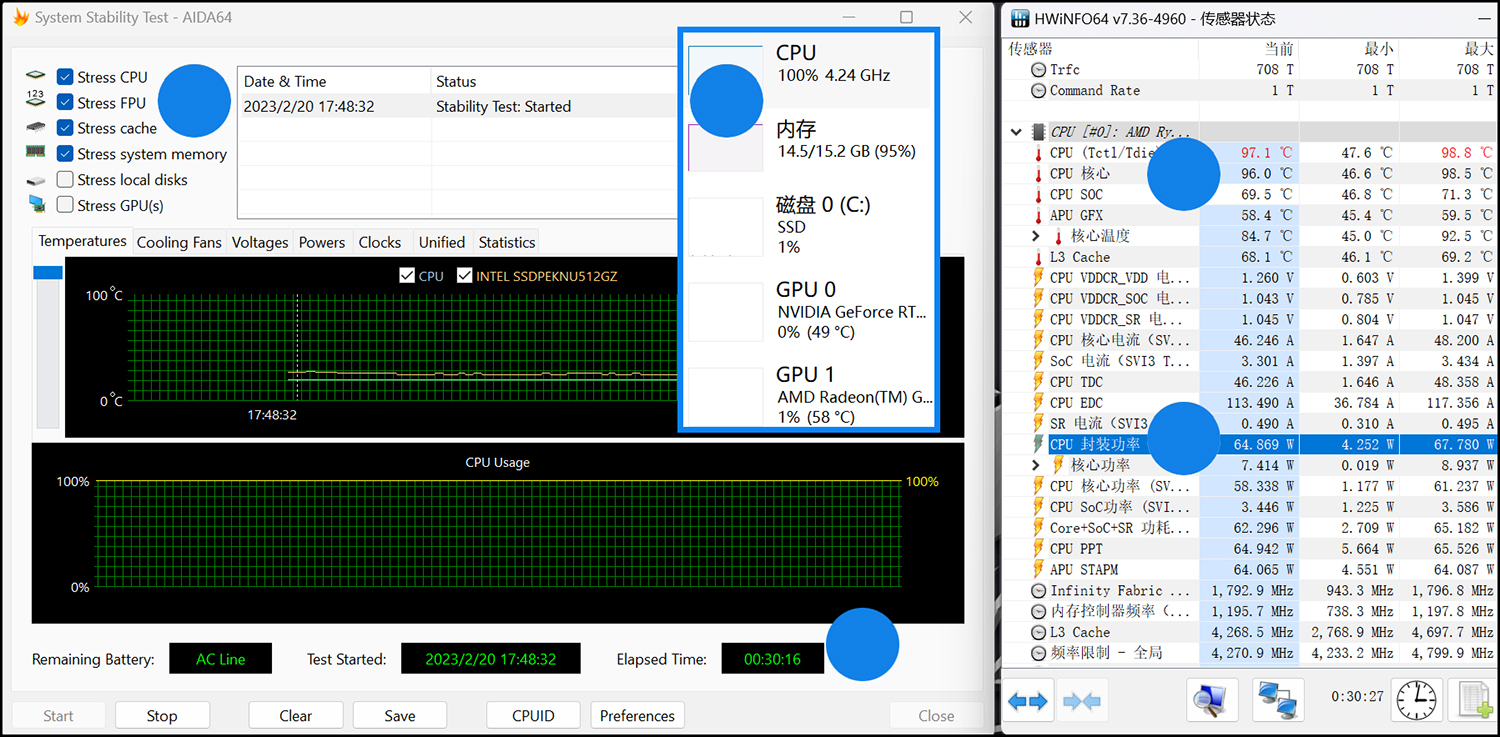The width and height of the screenshot is (1500, 737).
Task: Toggle the CPU checkbox above the temperature graph
Action: click(x=407, y=276)
